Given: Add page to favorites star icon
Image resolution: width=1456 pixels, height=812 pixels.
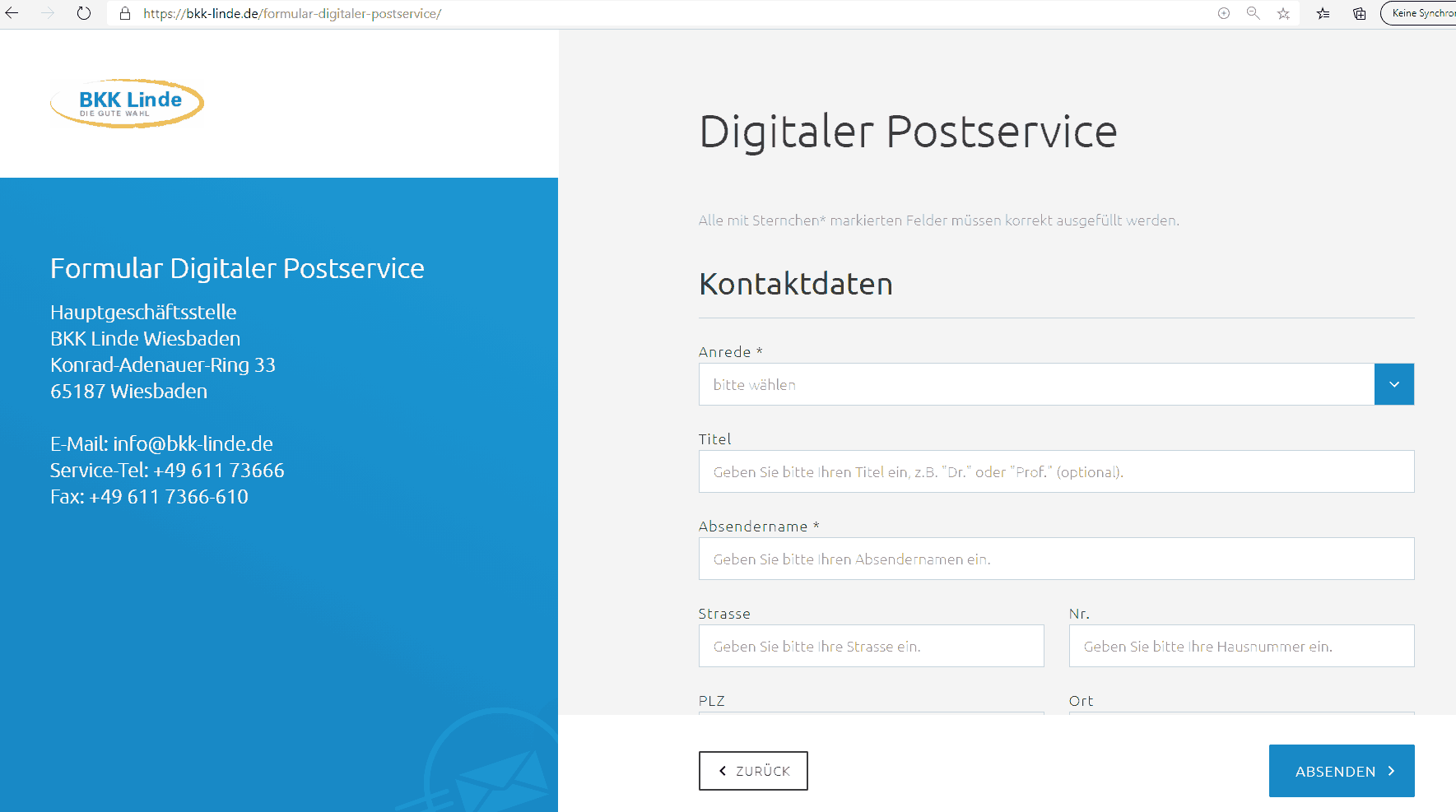Looking at the screenshot, I should (1283, 13).
